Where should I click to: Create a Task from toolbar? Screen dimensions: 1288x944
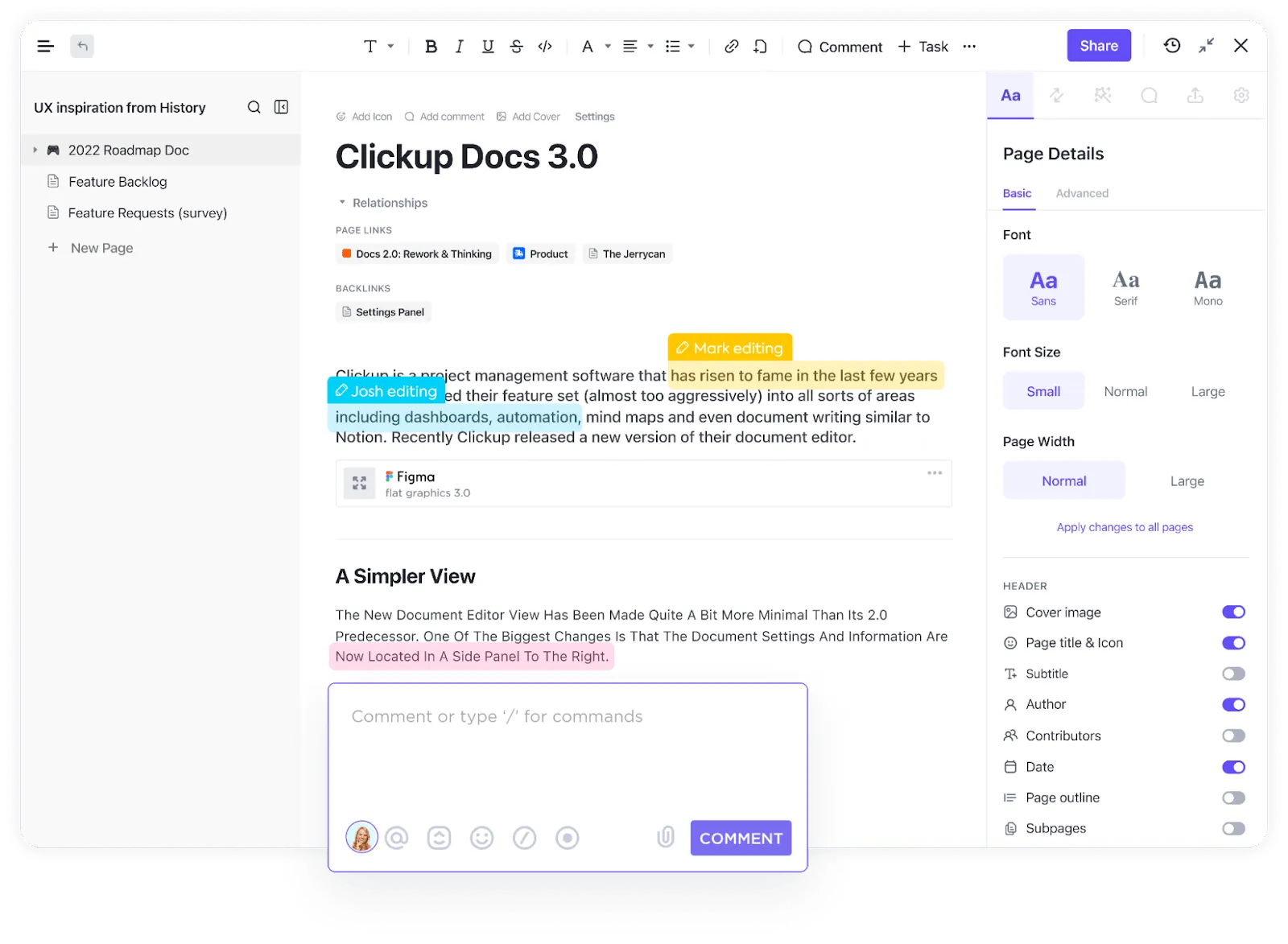(923, 47)
